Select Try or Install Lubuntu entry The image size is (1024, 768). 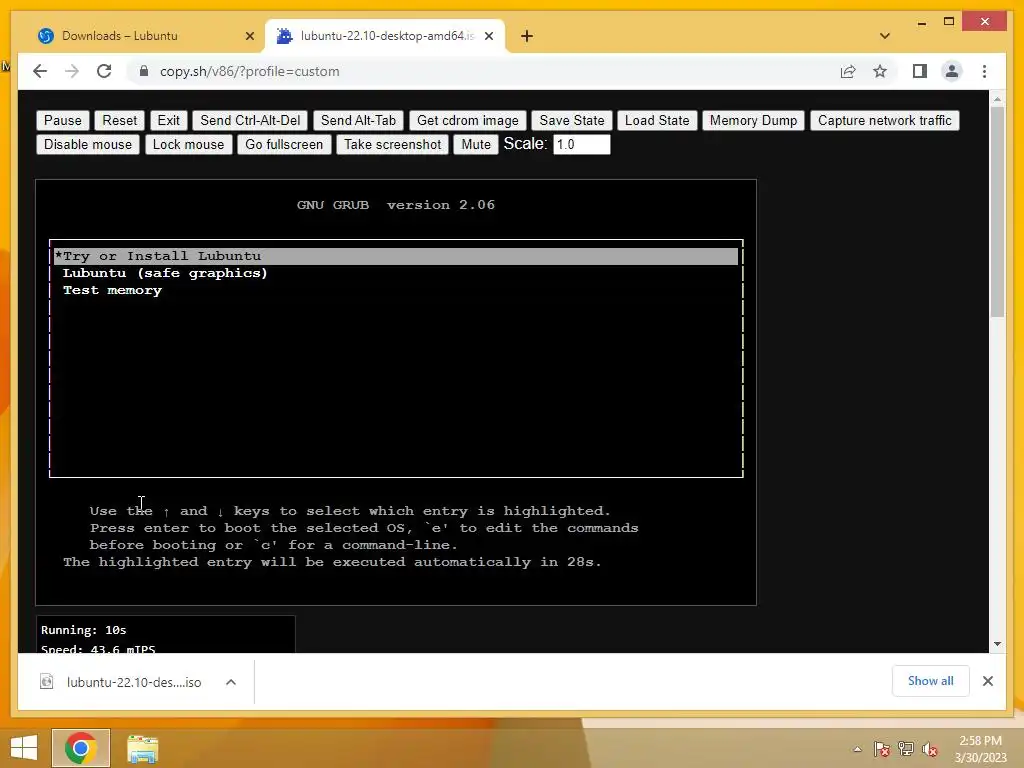coord(396,256)
